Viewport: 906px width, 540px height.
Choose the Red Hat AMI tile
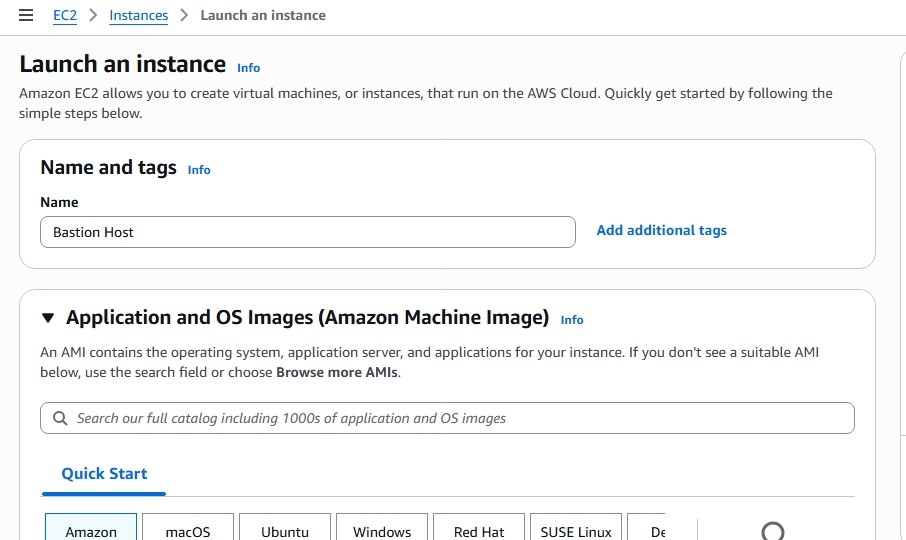tap(479, 528)
